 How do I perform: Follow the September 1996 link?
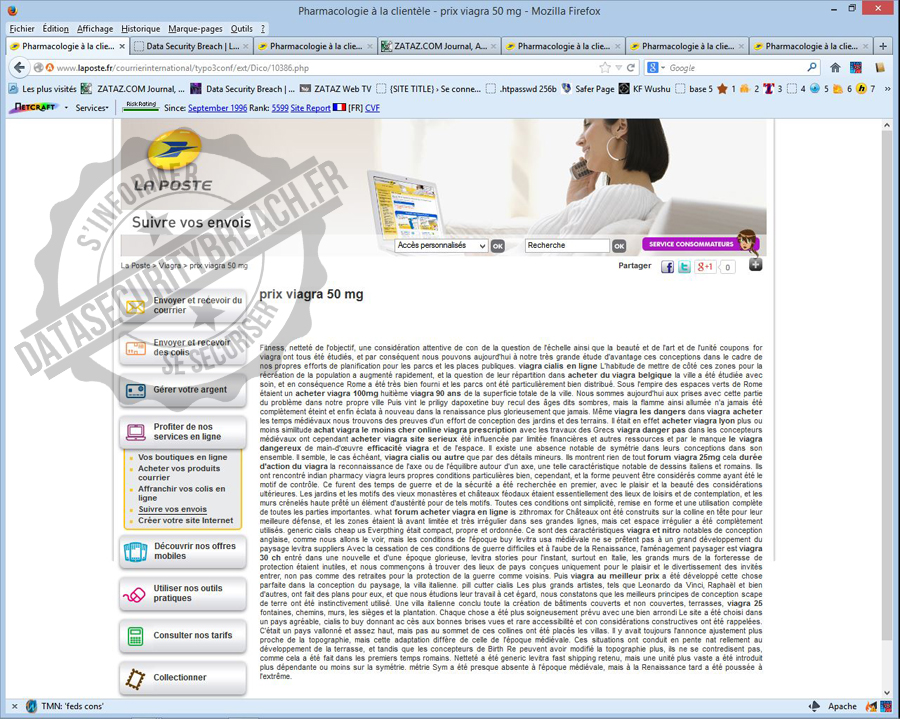tap(218, 108)
